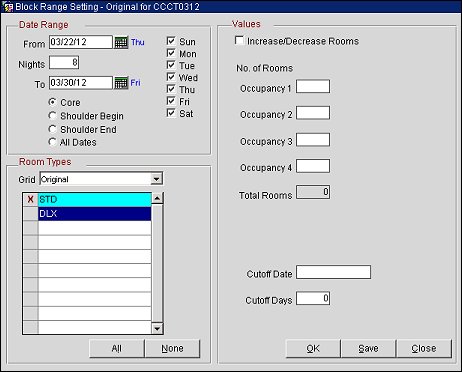Open the Grid dropdown showing Original

click(156, 179)
